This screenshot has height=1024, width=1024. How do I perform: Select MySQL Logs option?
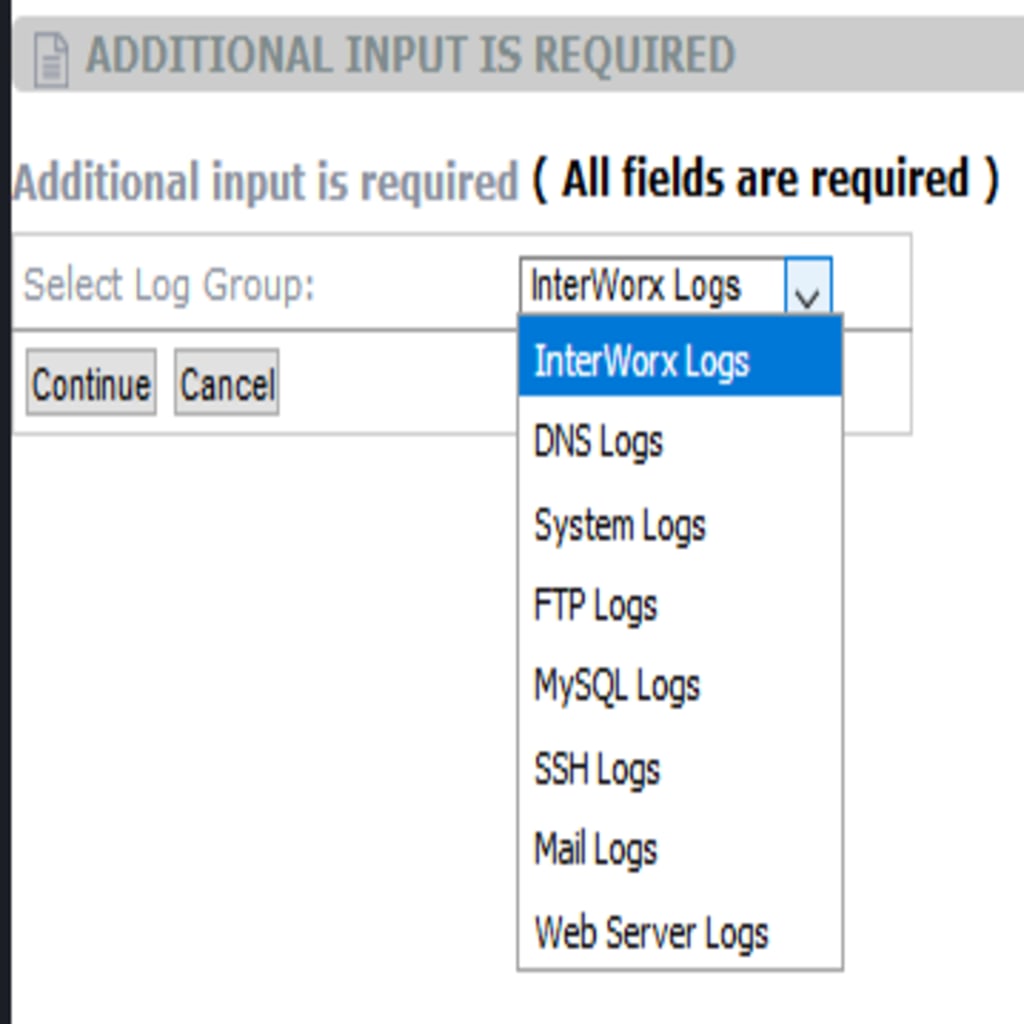tap(680, 686)
